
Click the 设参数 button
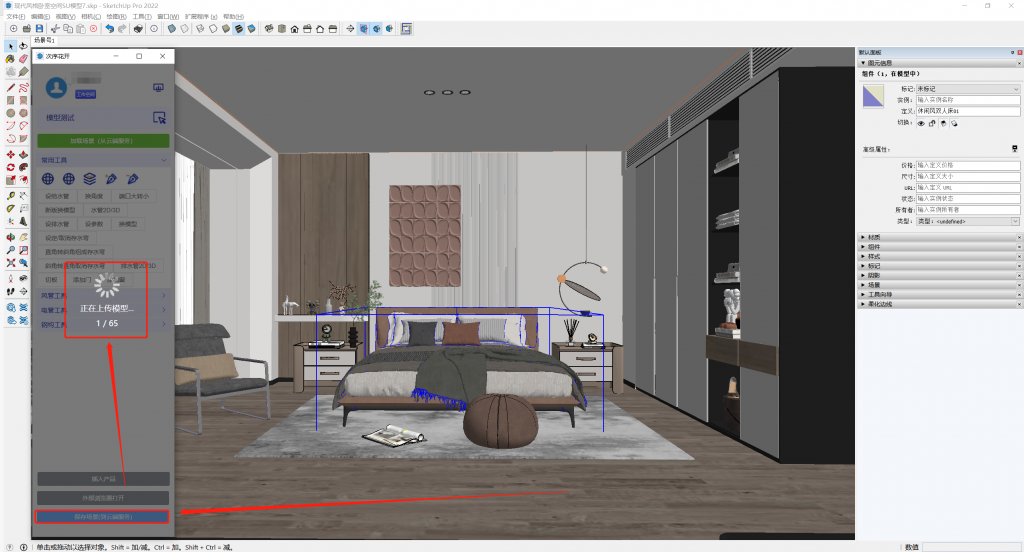tap(94, 224)
